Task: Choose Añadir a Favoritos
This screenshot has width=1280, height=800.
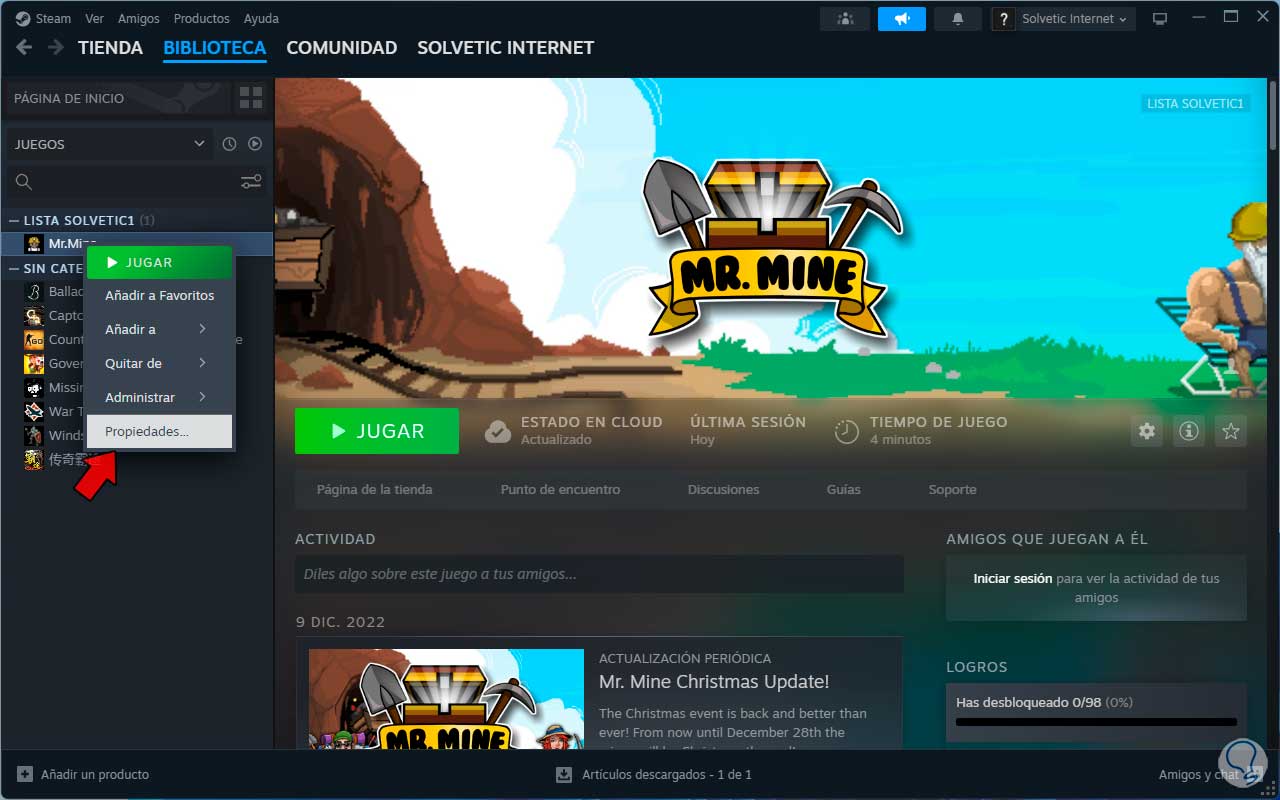Action: (160, 296)
